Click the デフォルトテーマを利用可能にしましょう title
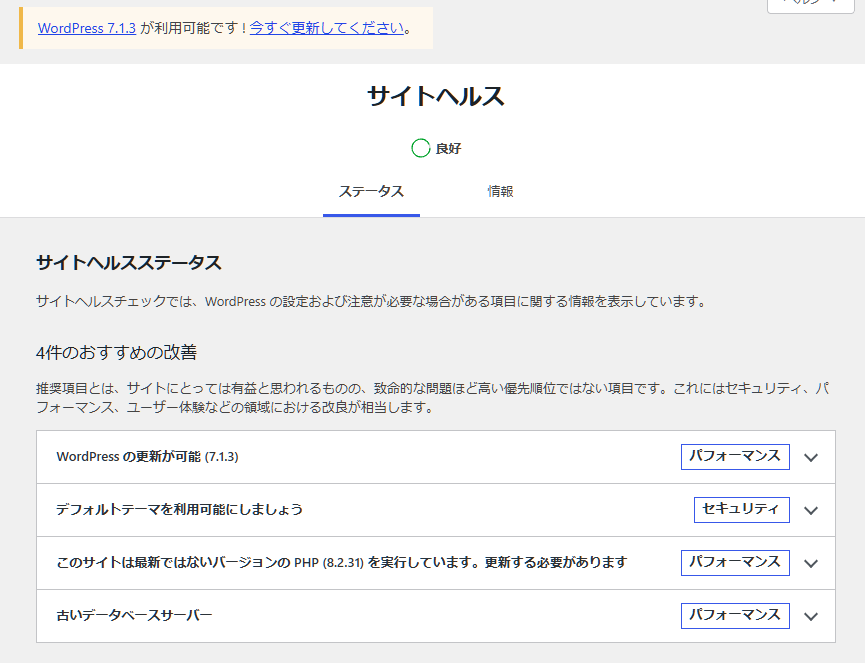Viewport: 865px width, 663px height. [180, 509]
